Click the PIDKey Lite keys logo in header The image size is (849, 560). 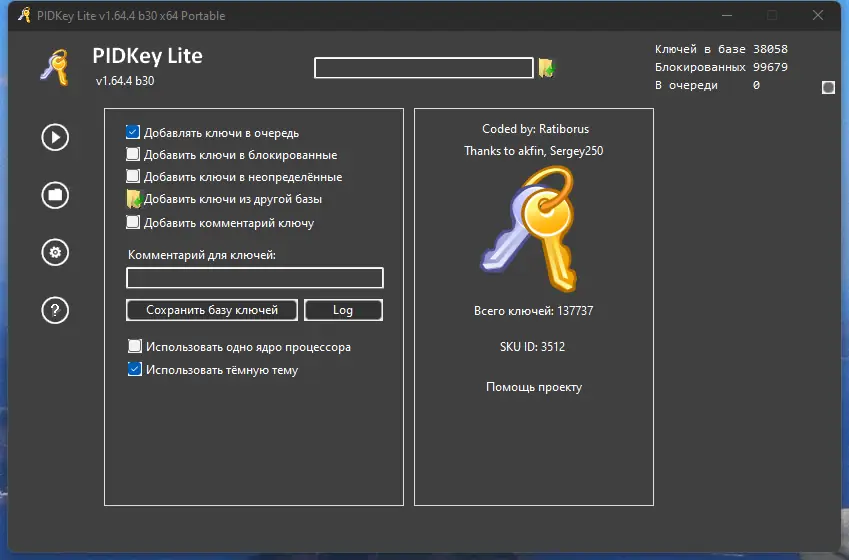[55, 67]
